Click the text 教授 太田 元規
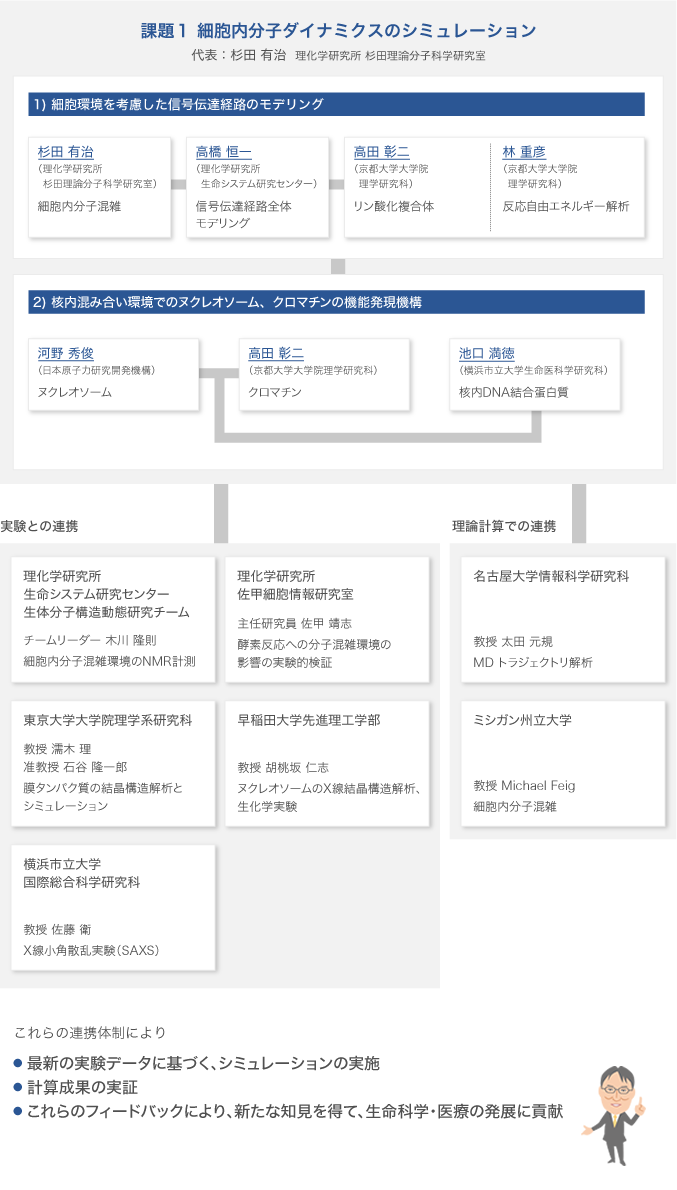This screenshot has width=677, height=1190. pos(513,642)
